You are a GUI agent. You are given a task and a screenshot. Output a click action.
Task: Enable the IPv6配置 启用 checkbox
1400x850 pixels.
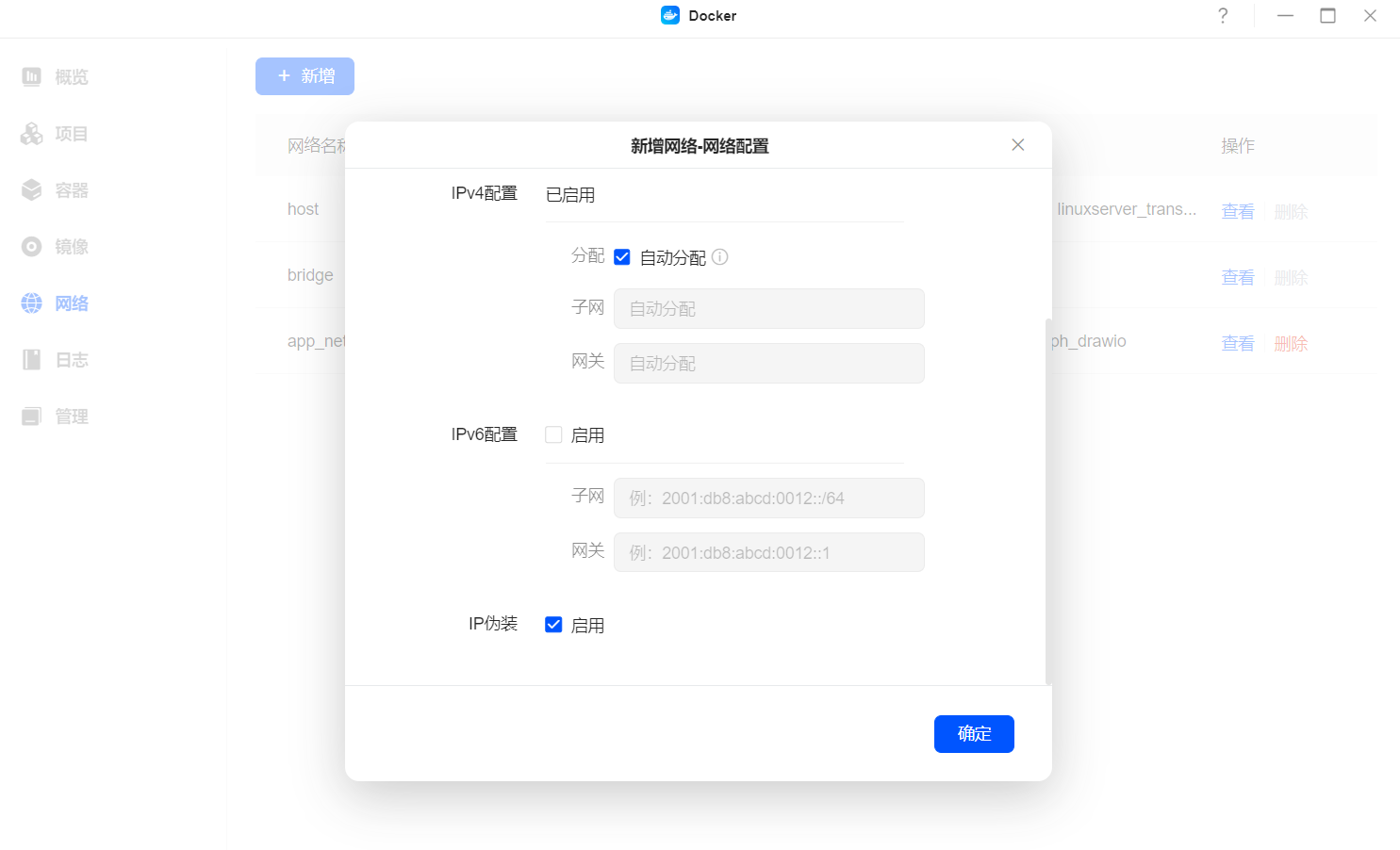pyautogui.click(x=553, y=435)
